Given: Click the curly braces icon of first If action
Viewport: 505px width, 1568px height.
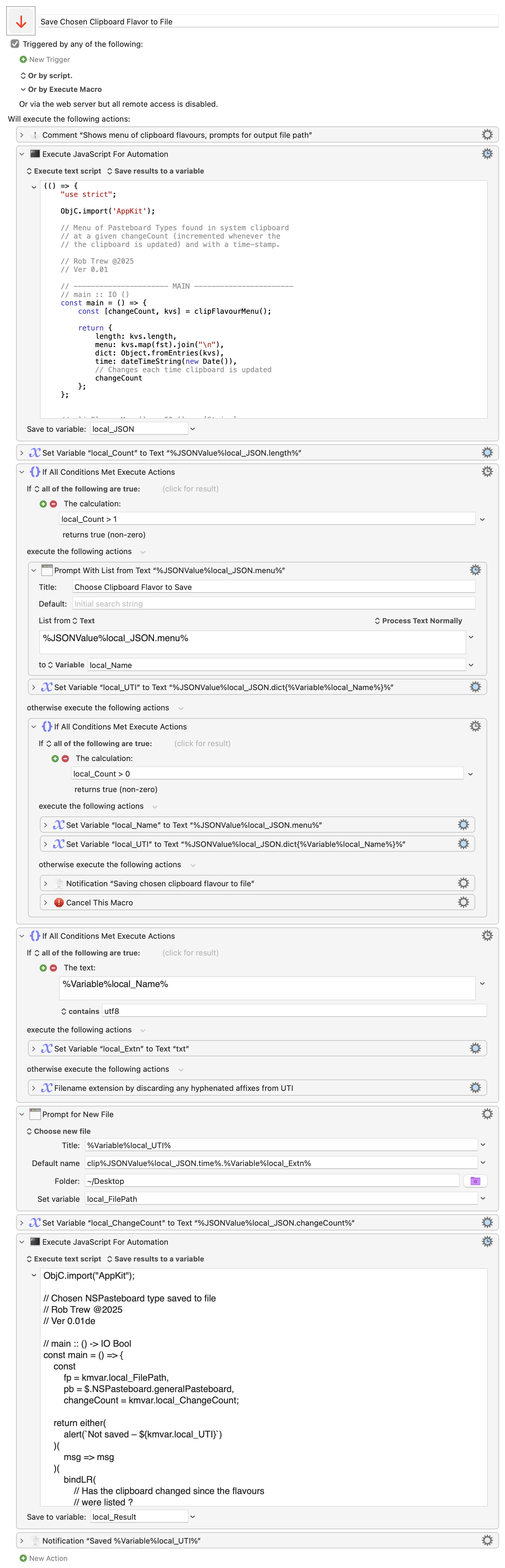Looking at the screenshot, I should pos(35,472).
